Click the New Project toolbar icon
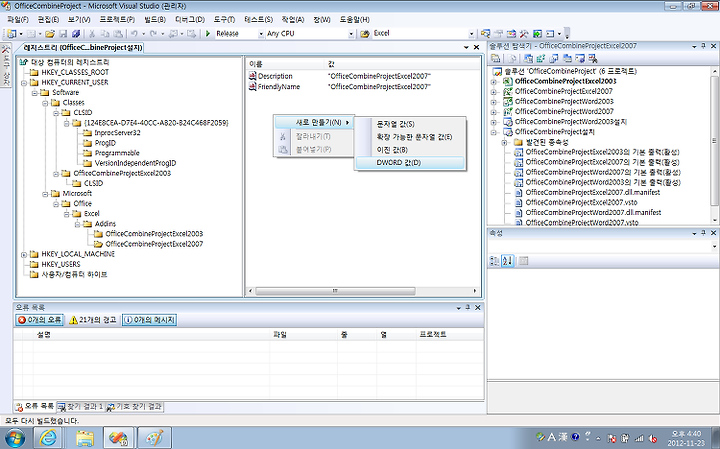Viewport: 720px width, 449px height. [12, 34]
